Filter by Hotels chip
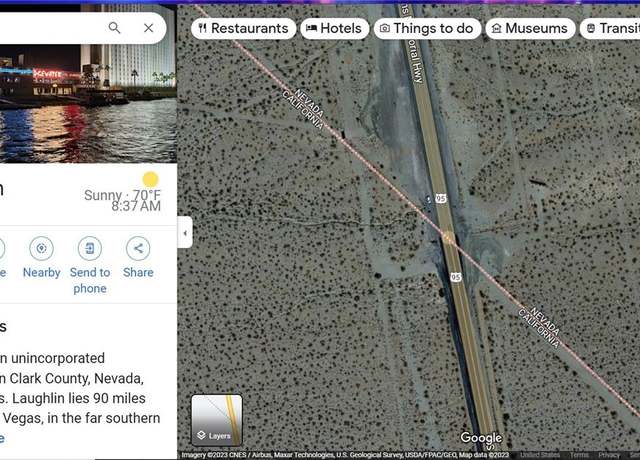This screenshot has width=640, height=460. [x=334, y=28]
